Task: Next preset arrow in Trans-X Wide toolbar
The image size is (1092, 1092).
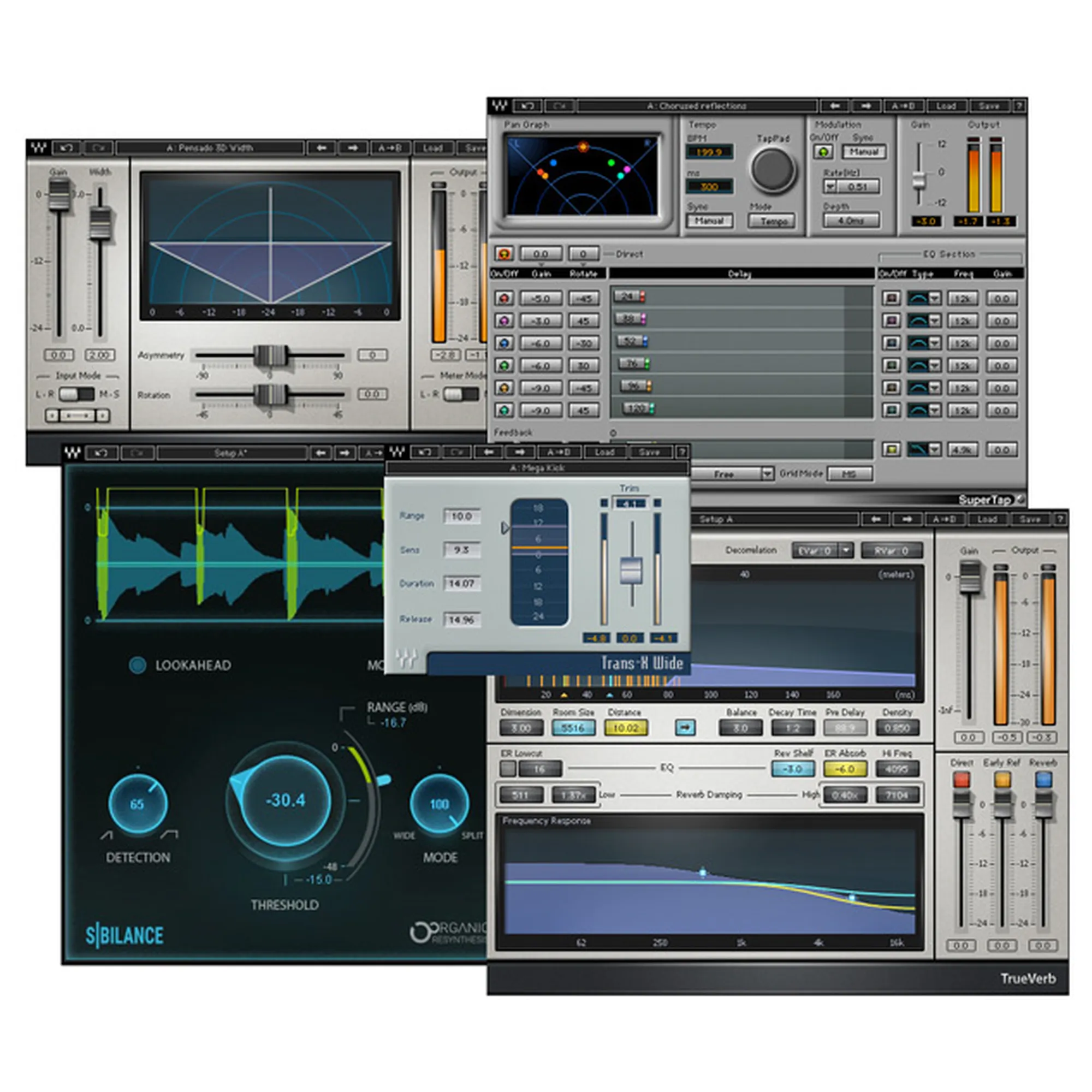Action: 520,452
